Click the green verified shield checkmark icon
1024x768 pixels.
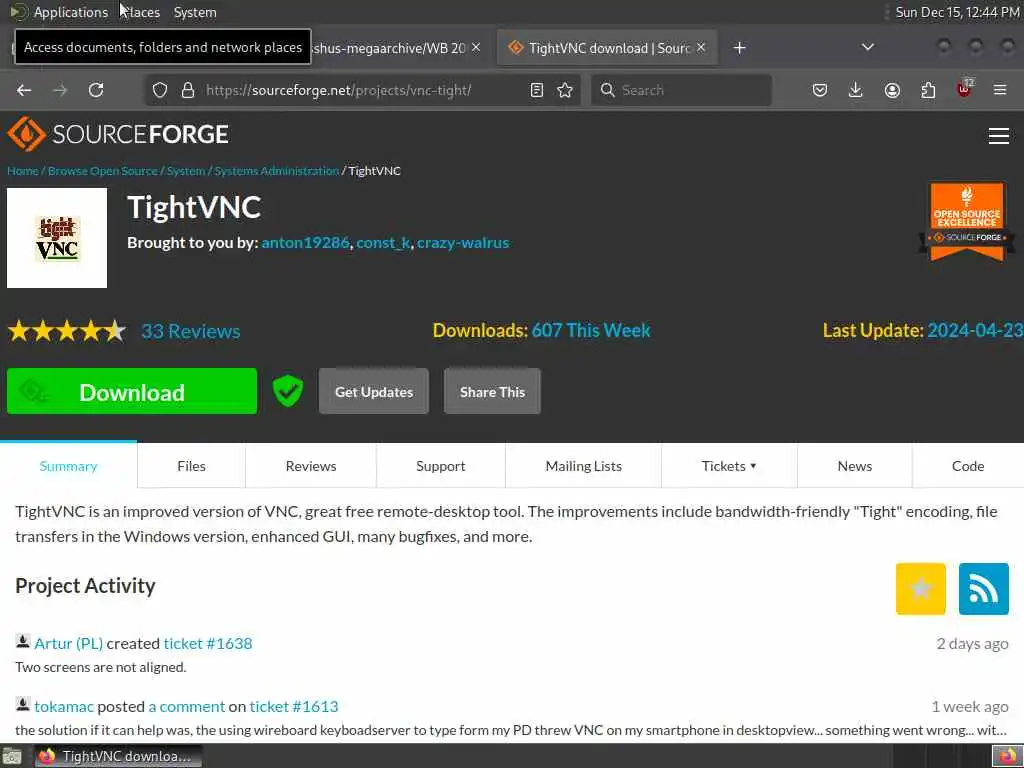[287, 391]
